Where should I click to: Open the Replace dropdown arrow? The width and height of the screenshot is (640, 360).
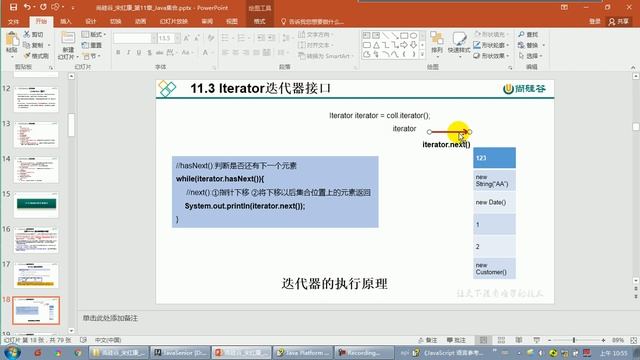[x=544, y=45]
